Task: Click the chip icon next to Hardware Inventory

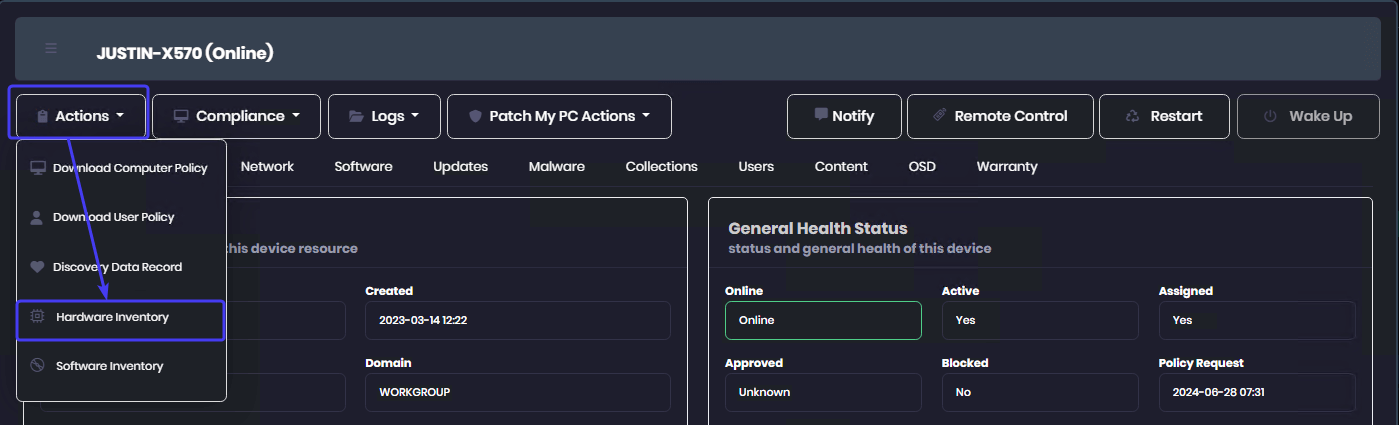Action: click(38, 317)
